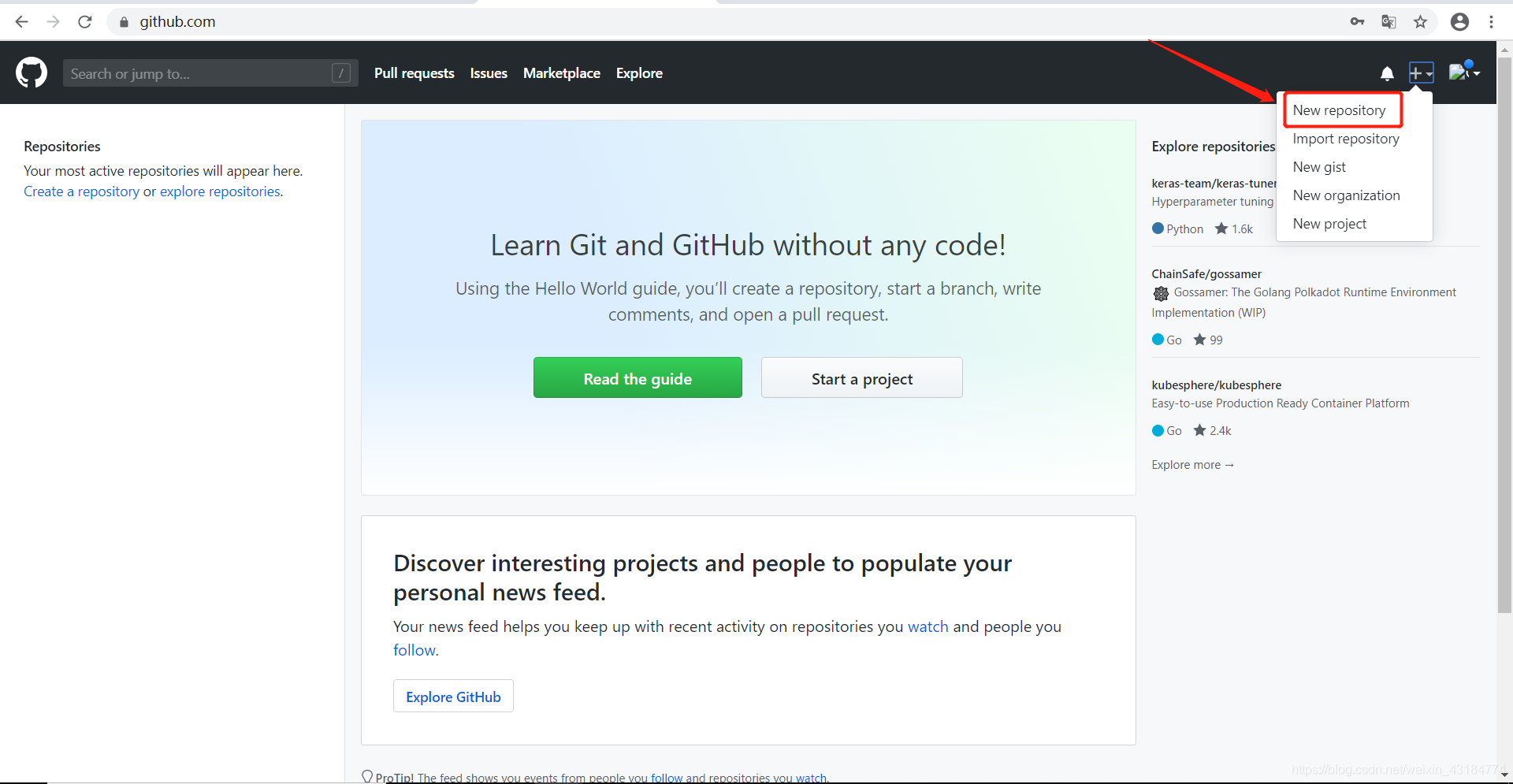1513x784 pixels.
Task: Click the watch link in news feed text
Action: pyautogui.click(x=928, y=626)
